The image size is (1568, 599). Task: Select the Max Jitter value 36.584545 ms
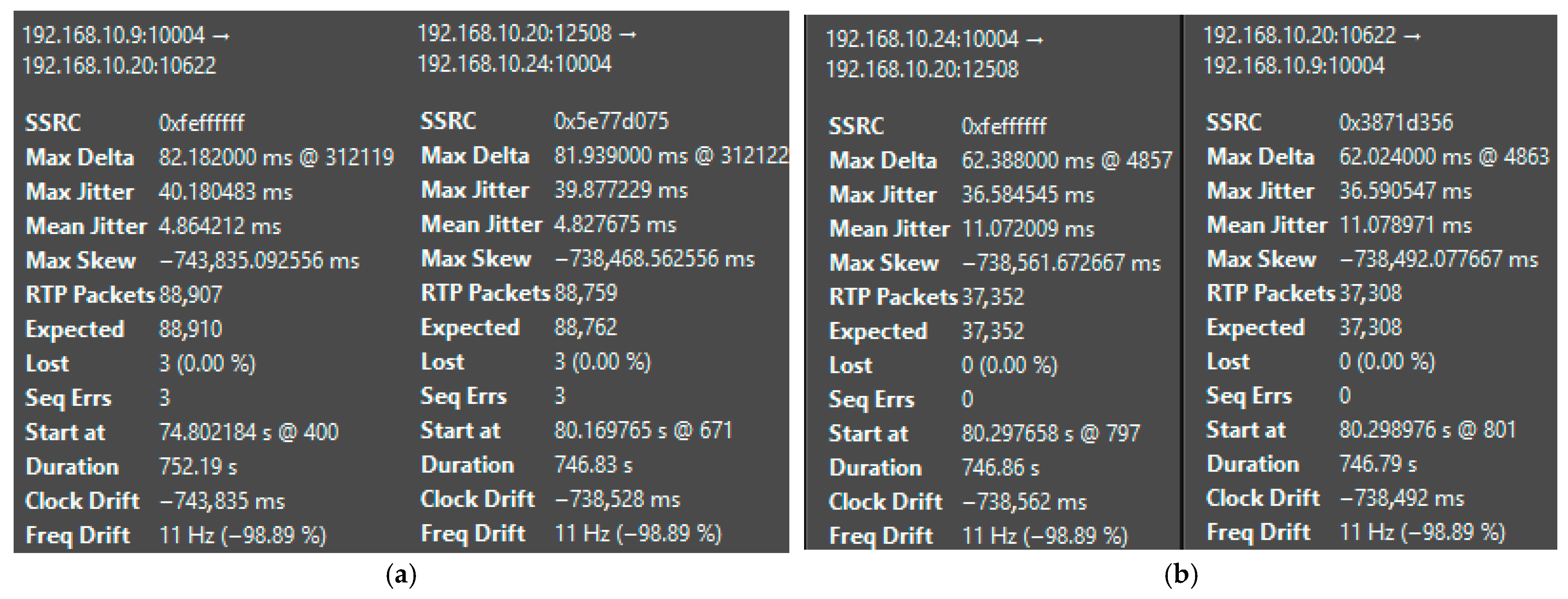(x=1028, y=195)
